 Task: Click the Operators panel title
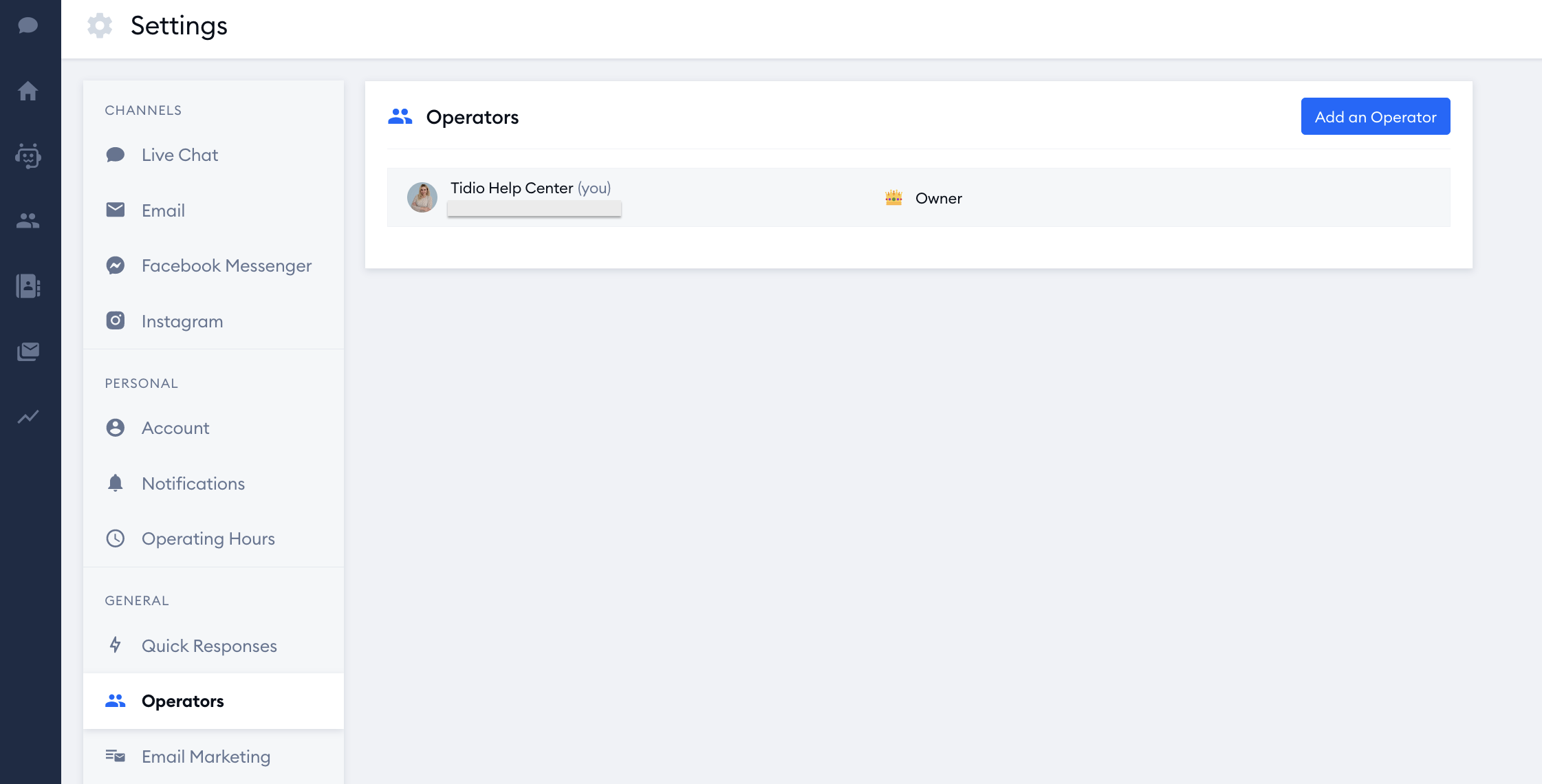coord(473,117)
